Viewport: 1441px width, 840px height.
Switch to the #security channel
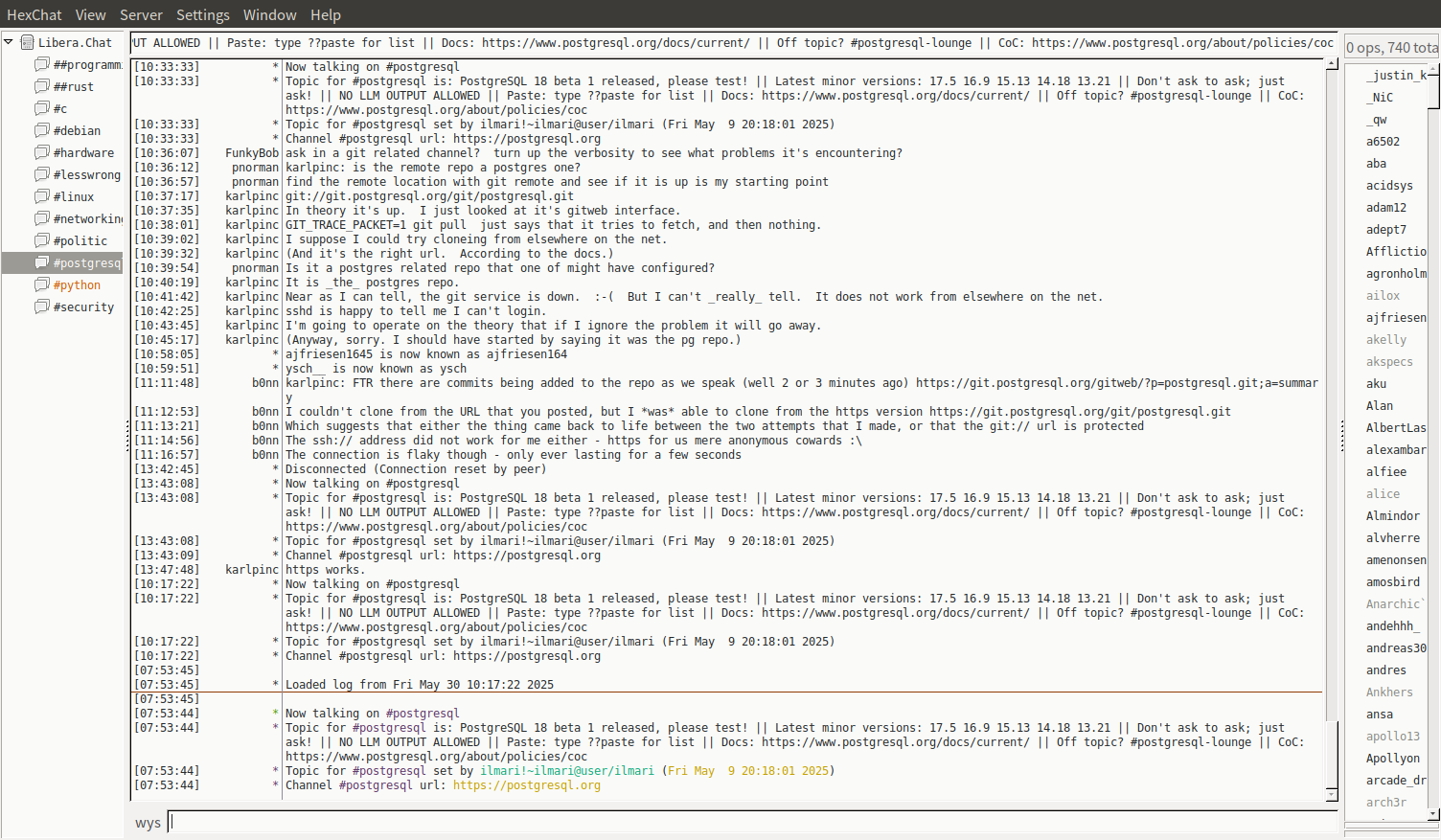pos(83,306)
